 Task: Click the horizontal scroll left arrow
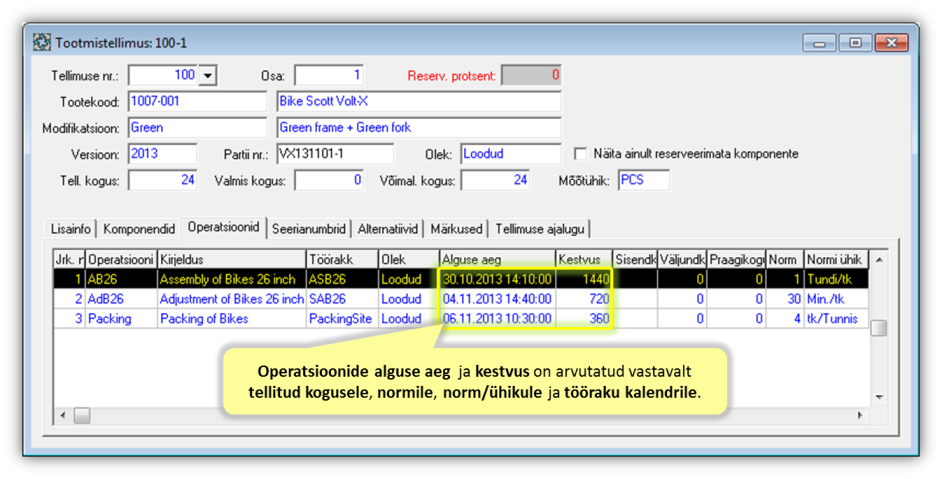tap(63, 415)
